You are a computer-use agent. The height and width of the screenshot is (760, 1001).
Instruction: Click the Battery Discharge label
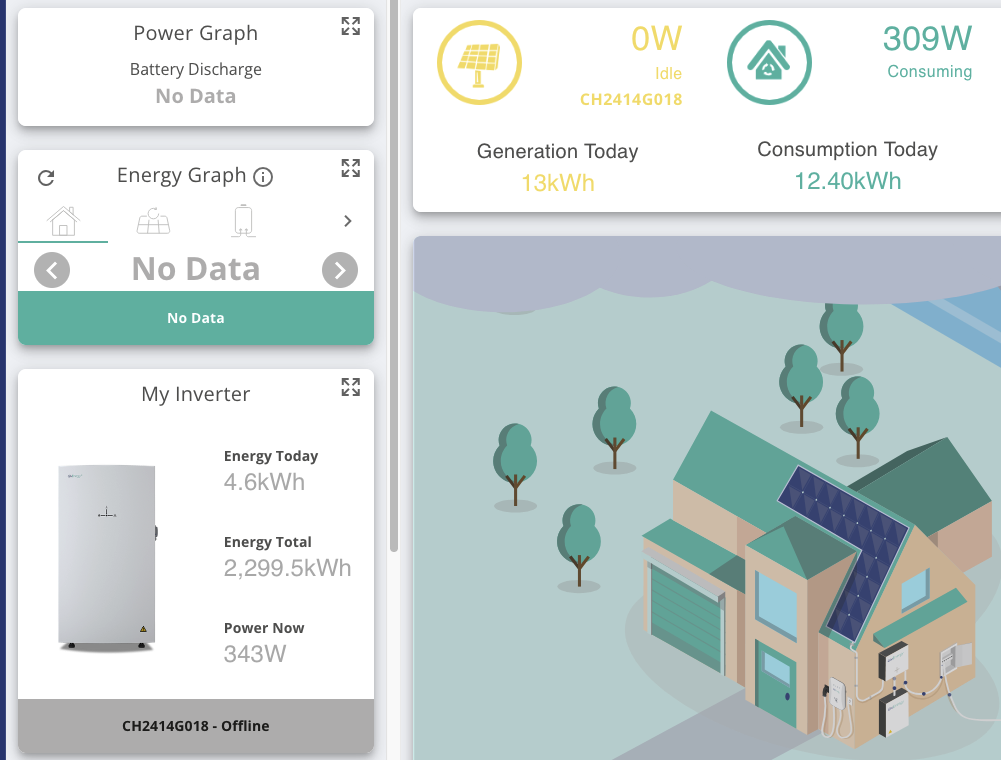[x=196, y=69]
